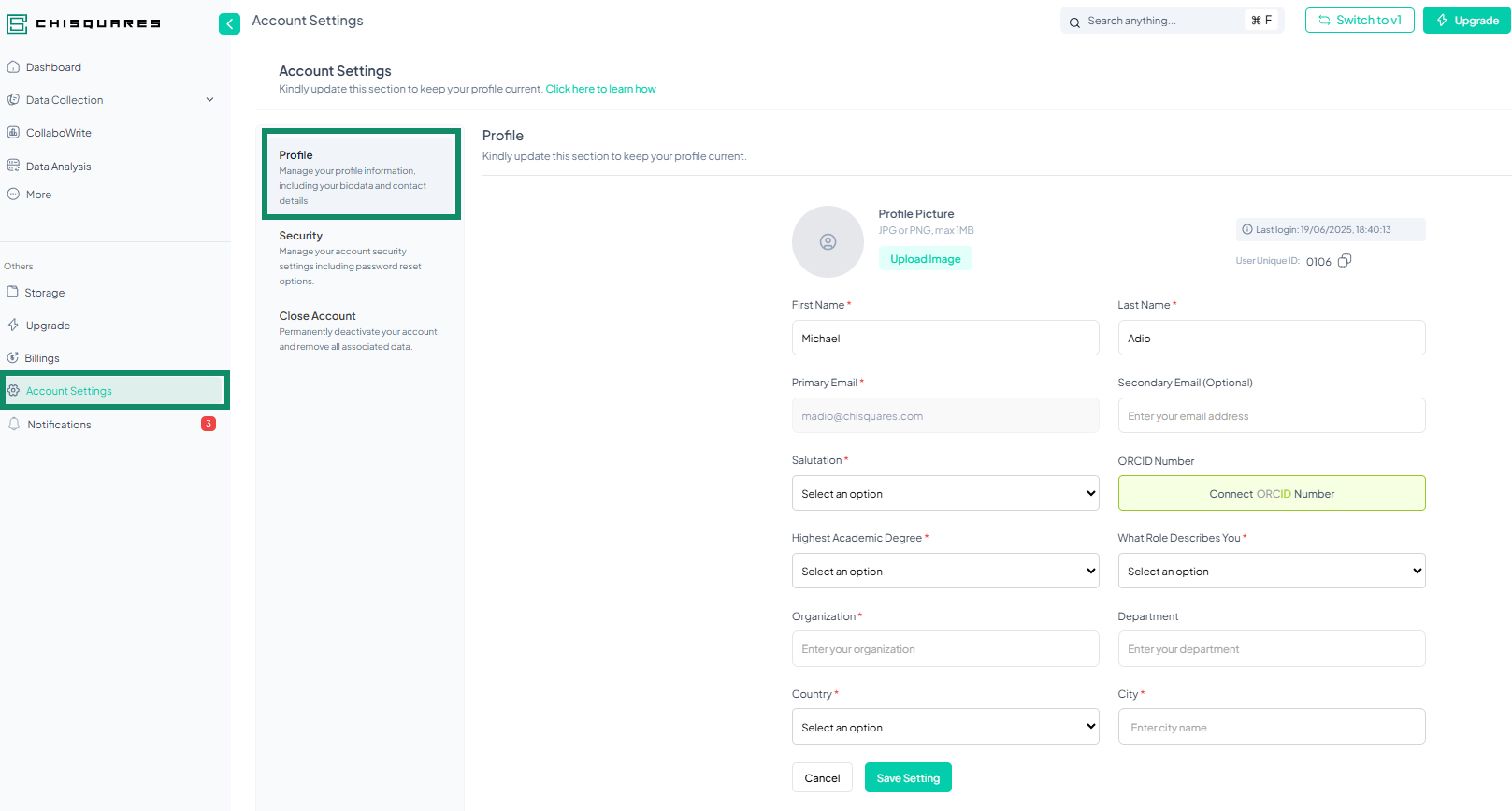Viewport: 1512px width, 811px height.
Task: Select role in What Role Describes You
Action: (1271, 572)
